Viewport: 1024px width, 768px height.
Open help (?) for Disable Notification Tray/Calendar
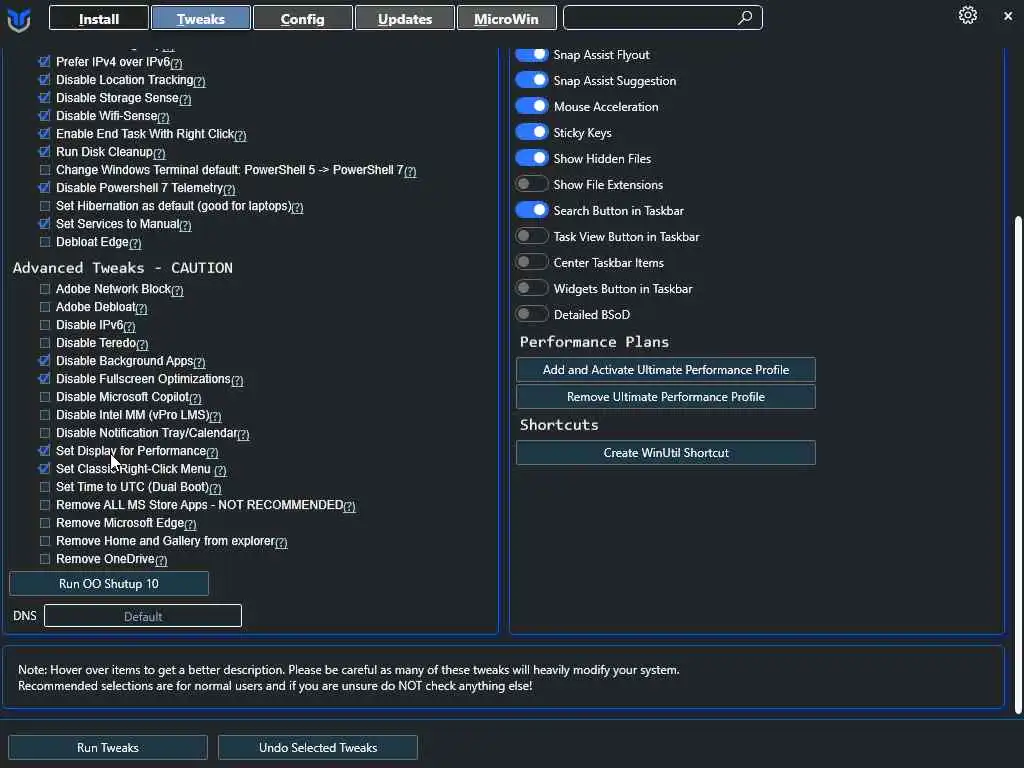point(243,435)
